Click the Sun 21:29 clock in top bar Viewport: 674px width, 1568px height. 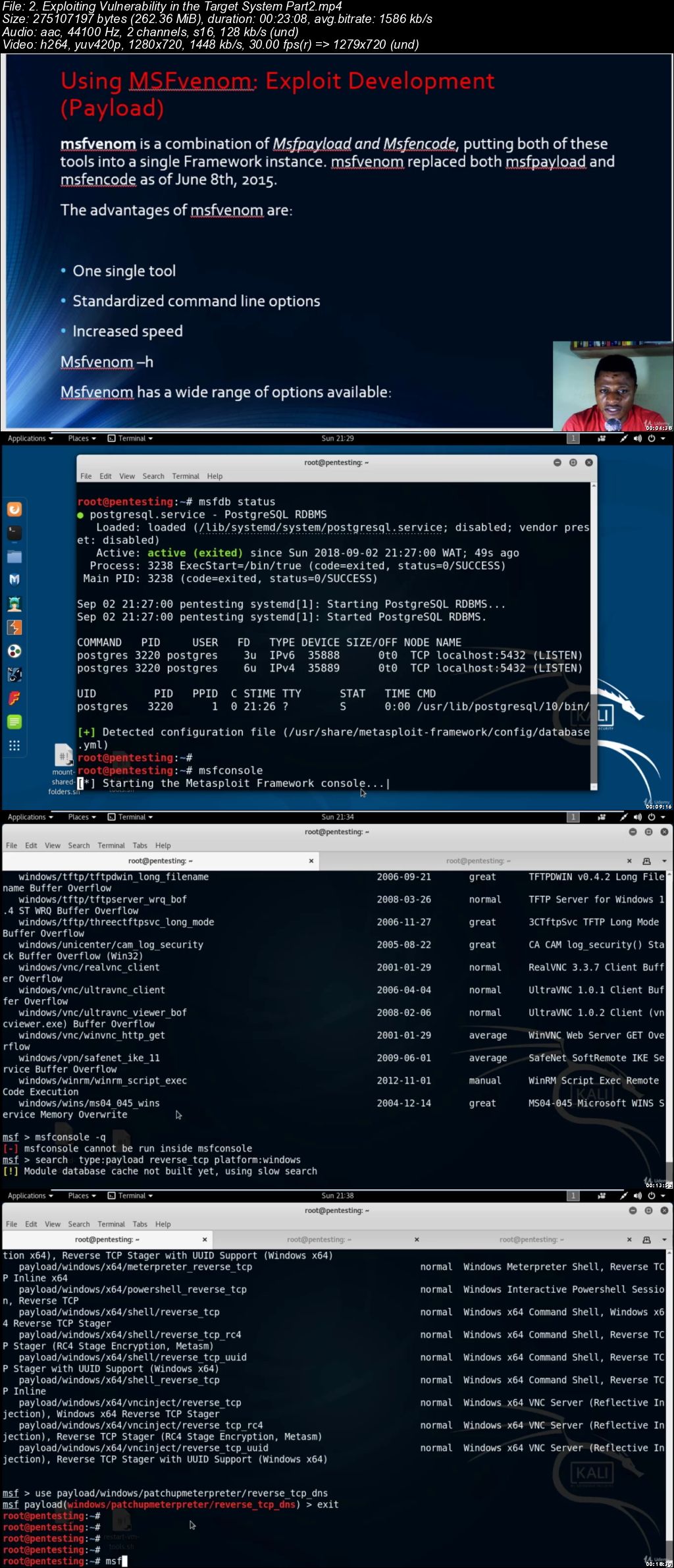pyautogui.click(x=338, y=439)
